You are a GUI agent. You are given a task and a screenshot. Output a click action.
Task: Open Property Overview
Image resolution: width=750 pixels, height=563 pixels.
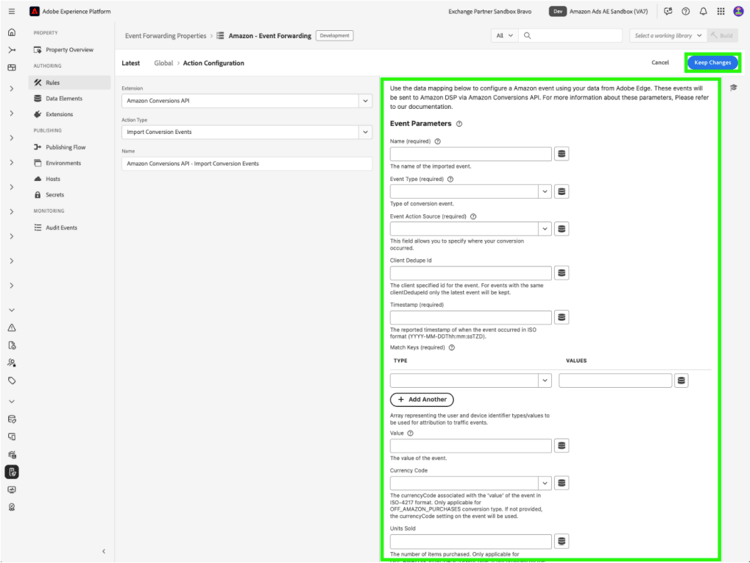click(69, 50)
